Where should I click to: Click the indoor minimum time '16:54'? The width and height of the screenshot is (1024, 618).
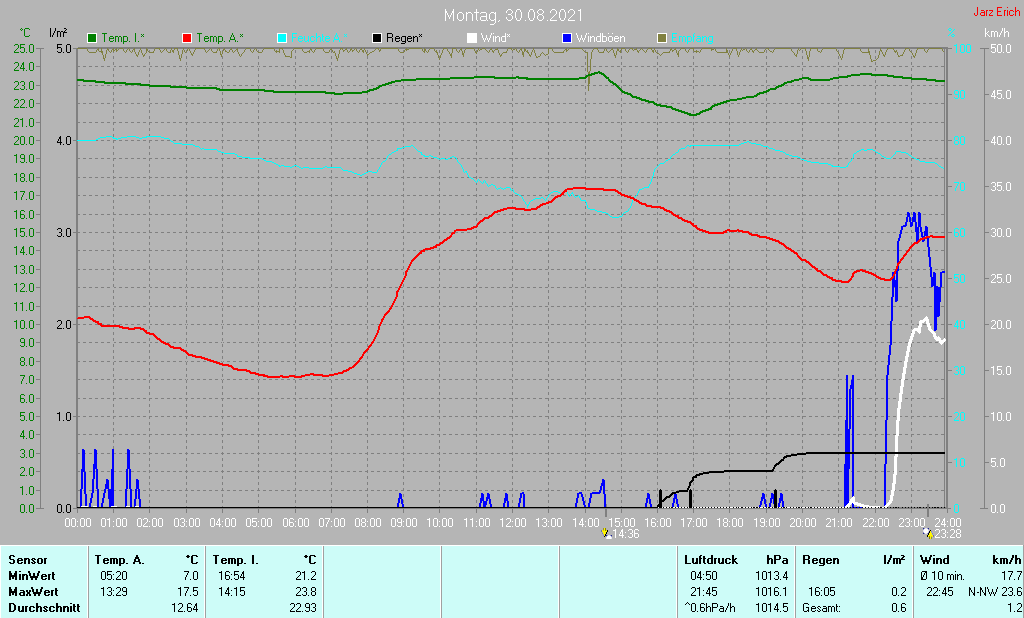click(x=231, y=576)
